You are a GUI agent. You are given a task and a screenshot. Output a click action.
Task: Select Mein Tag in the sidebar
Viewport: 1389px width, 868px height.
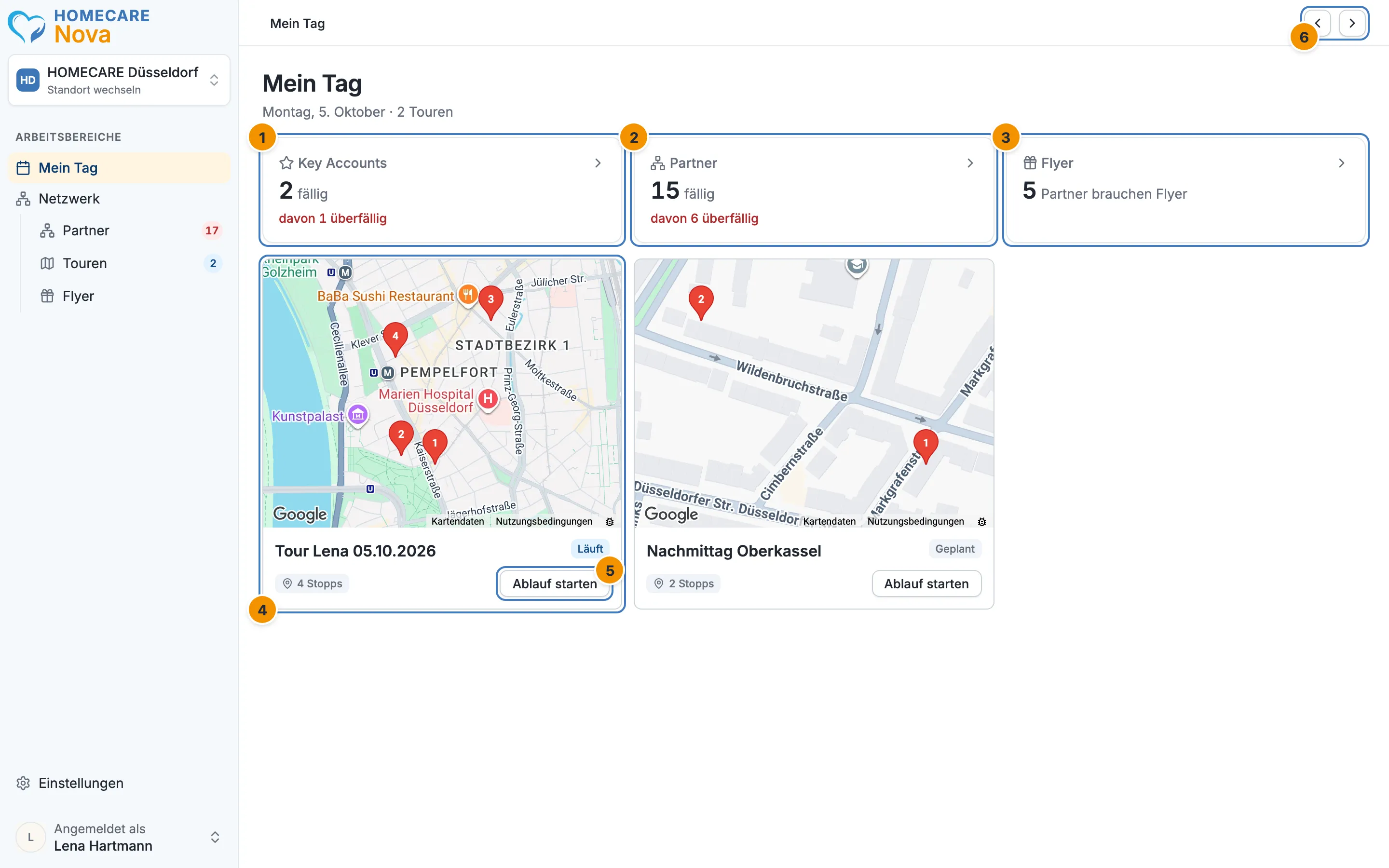(x=119, y=168)
